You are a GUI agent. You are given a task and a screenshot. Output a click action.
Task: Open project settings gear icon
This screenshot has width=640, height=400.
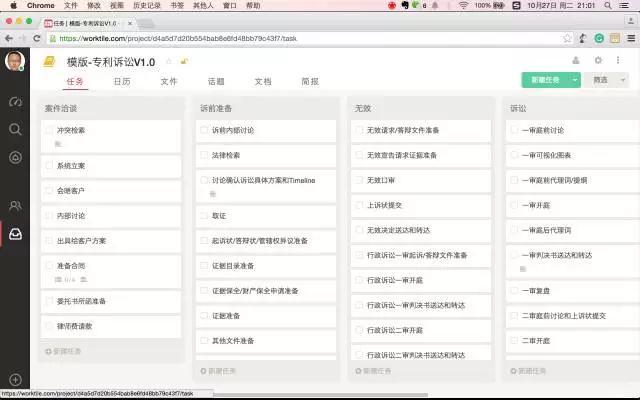point(598,60)
